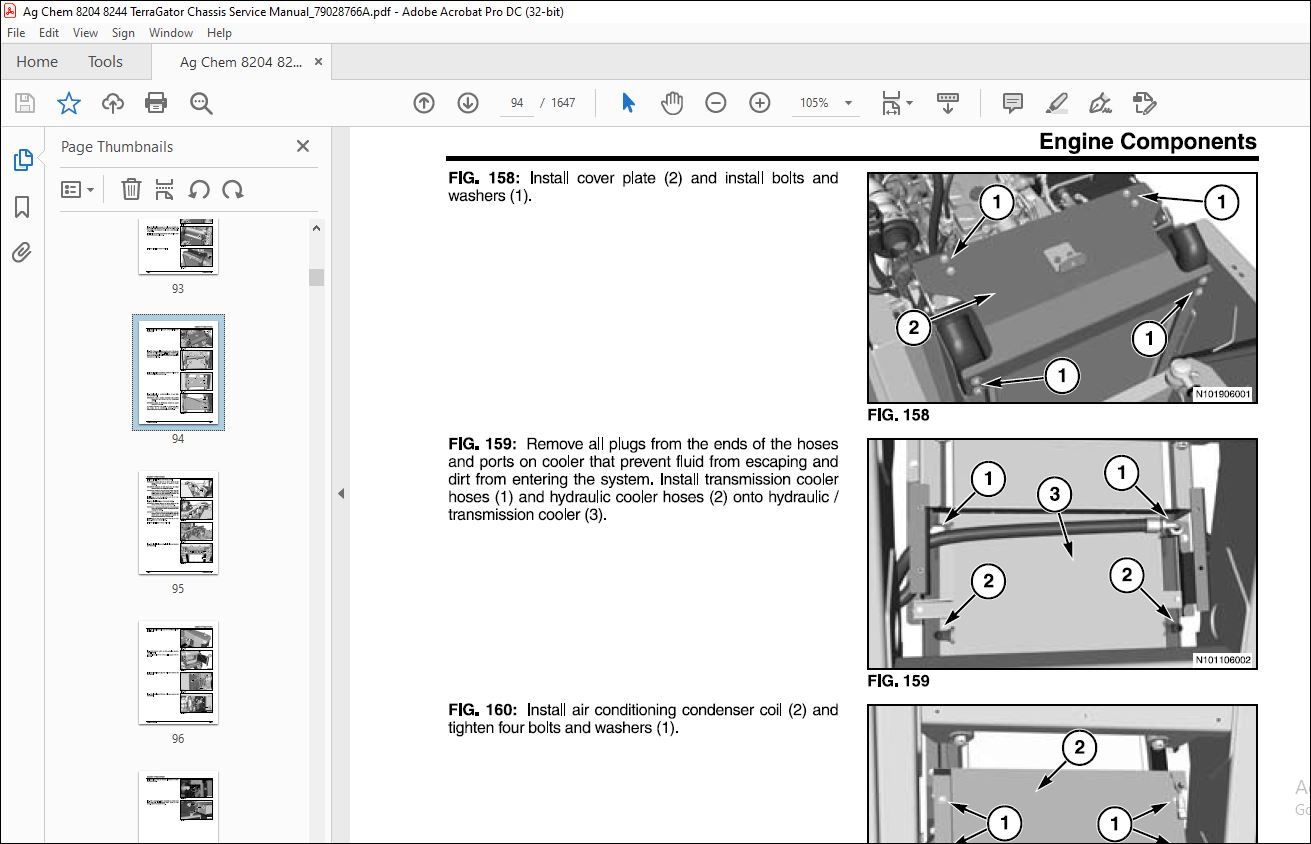Click the 1647 total pages text
This screenshot has width=1311, height=844.
coord(564,103)
